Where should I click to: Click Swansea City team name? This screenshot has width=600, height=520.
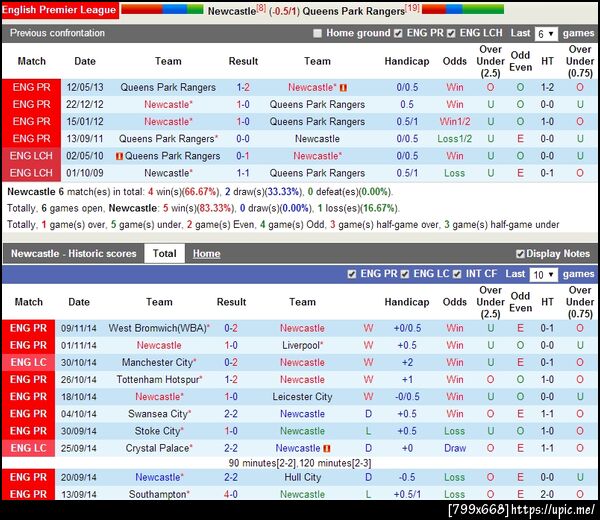coord(159,414)
